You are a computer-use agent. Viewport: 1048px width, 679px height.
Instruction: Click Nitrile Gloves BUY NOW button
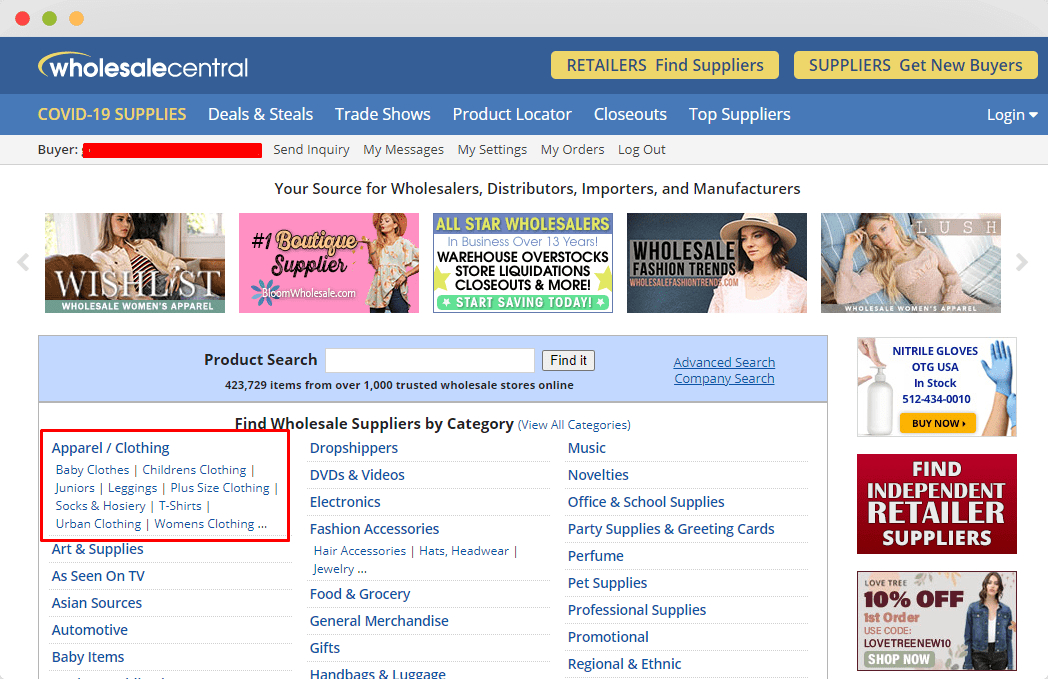(938, 423)
